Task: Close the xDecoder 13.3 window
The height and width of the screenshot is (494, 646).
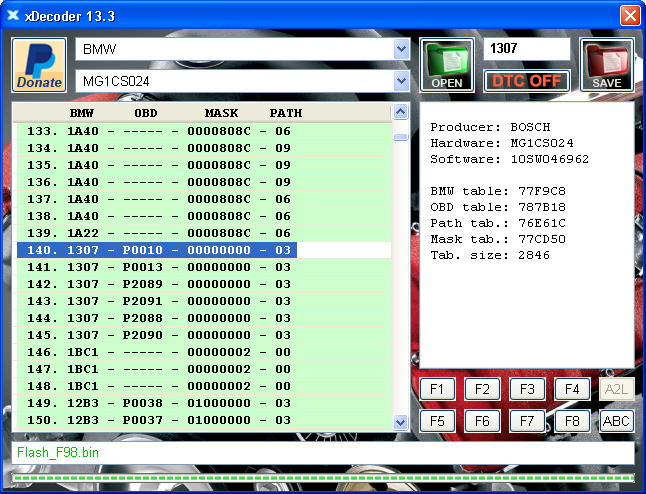Action: (x=630, y=15)
